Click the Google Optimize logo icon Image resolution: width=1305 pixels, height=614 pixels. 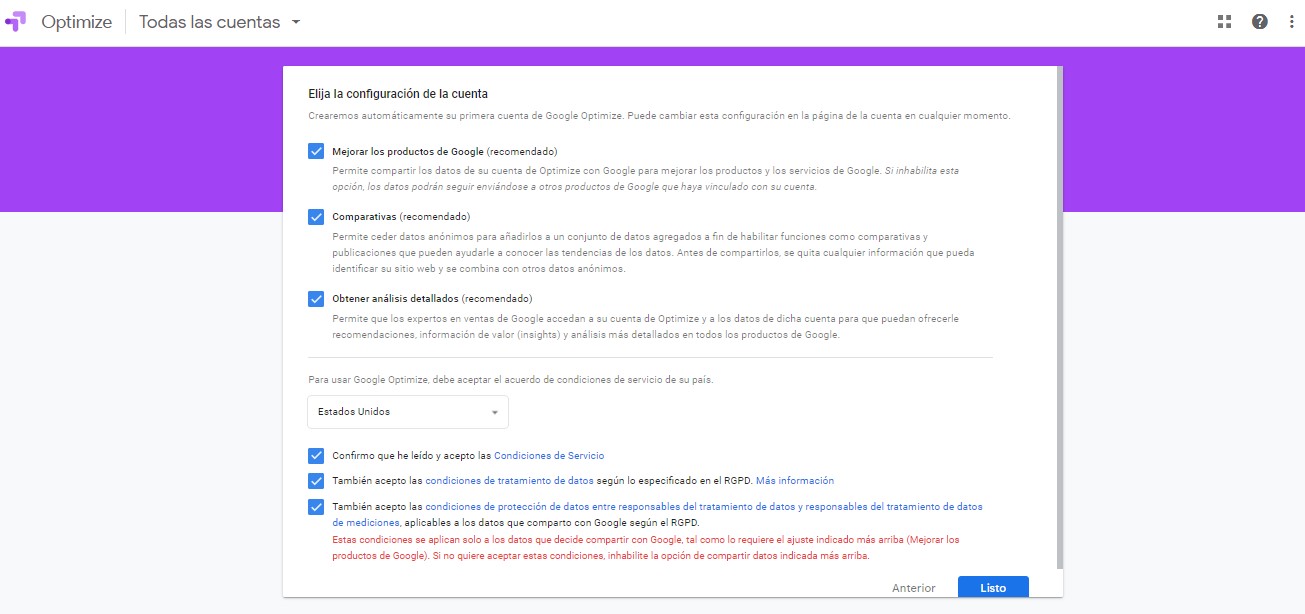tap(17, 22)
